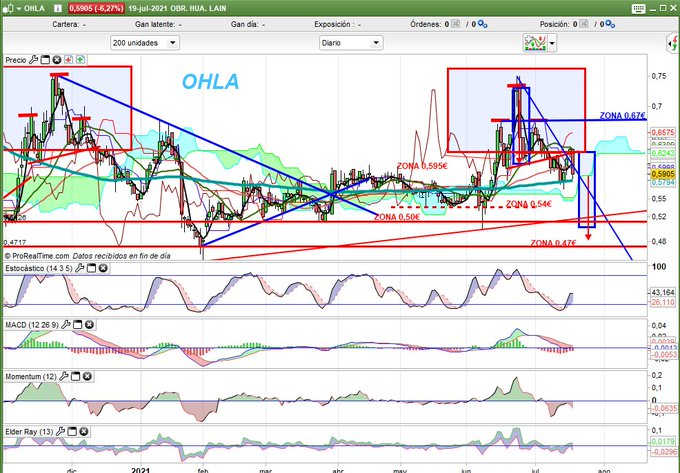The width and height of the screenshot is (680, 473).
Task: Click the info icon beside the OHLA ticker
Action: (58, 8)
